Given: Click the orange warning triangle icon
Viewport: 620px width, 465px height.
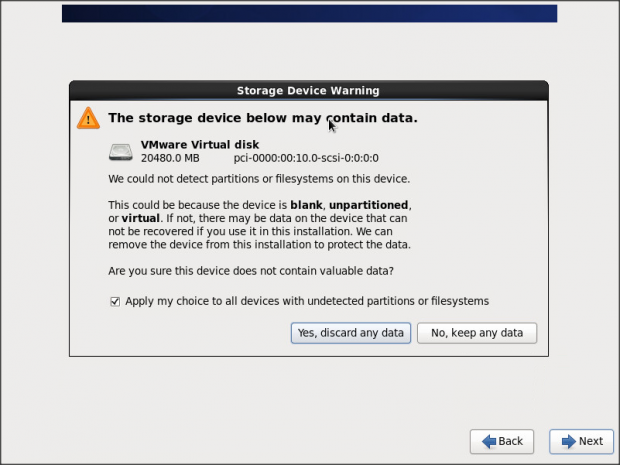Looking at the screenshot, I should click(88, 118).
